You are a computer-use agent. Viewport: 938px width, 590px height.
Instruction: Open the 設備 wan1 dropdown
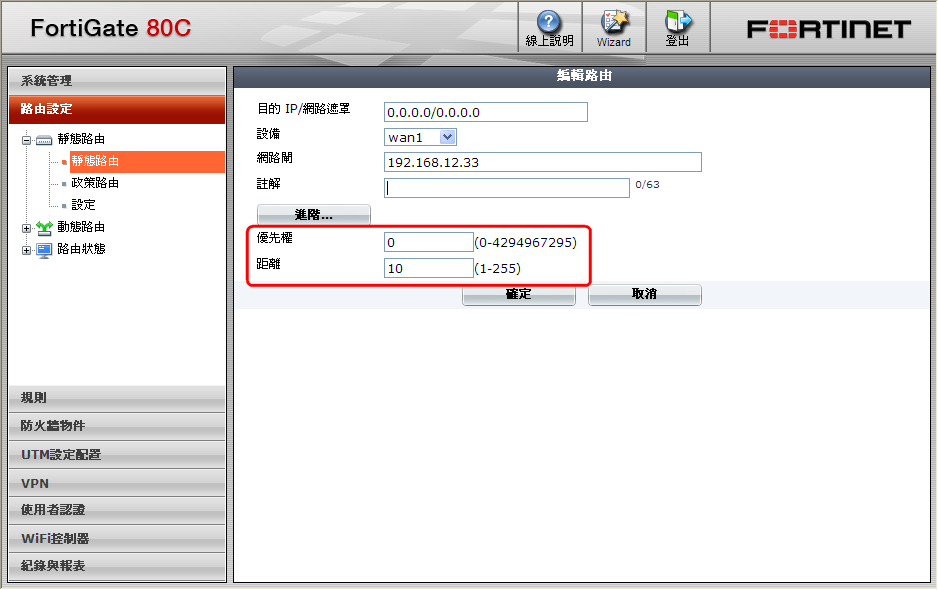pos(420,137)
